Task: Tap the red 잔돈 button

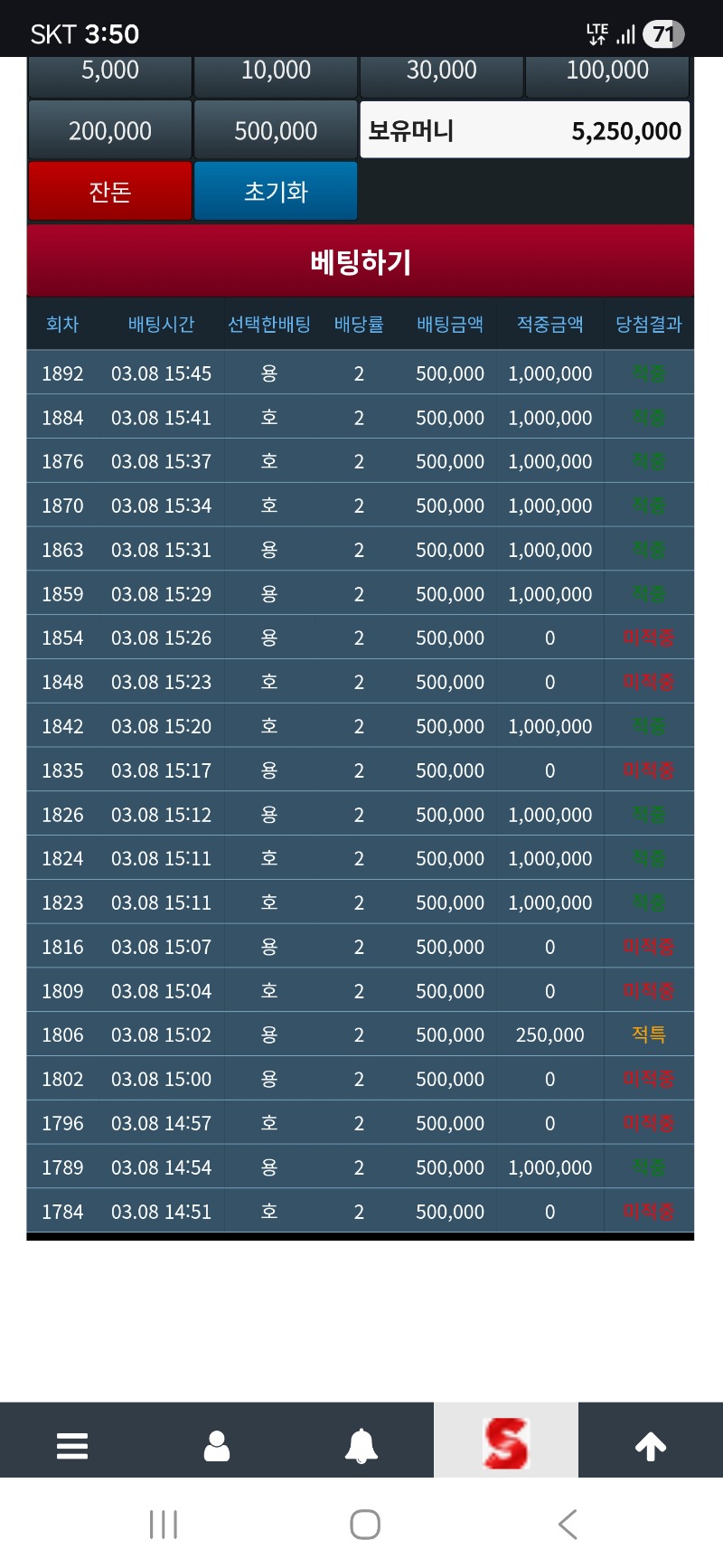Action: [110, 191]
